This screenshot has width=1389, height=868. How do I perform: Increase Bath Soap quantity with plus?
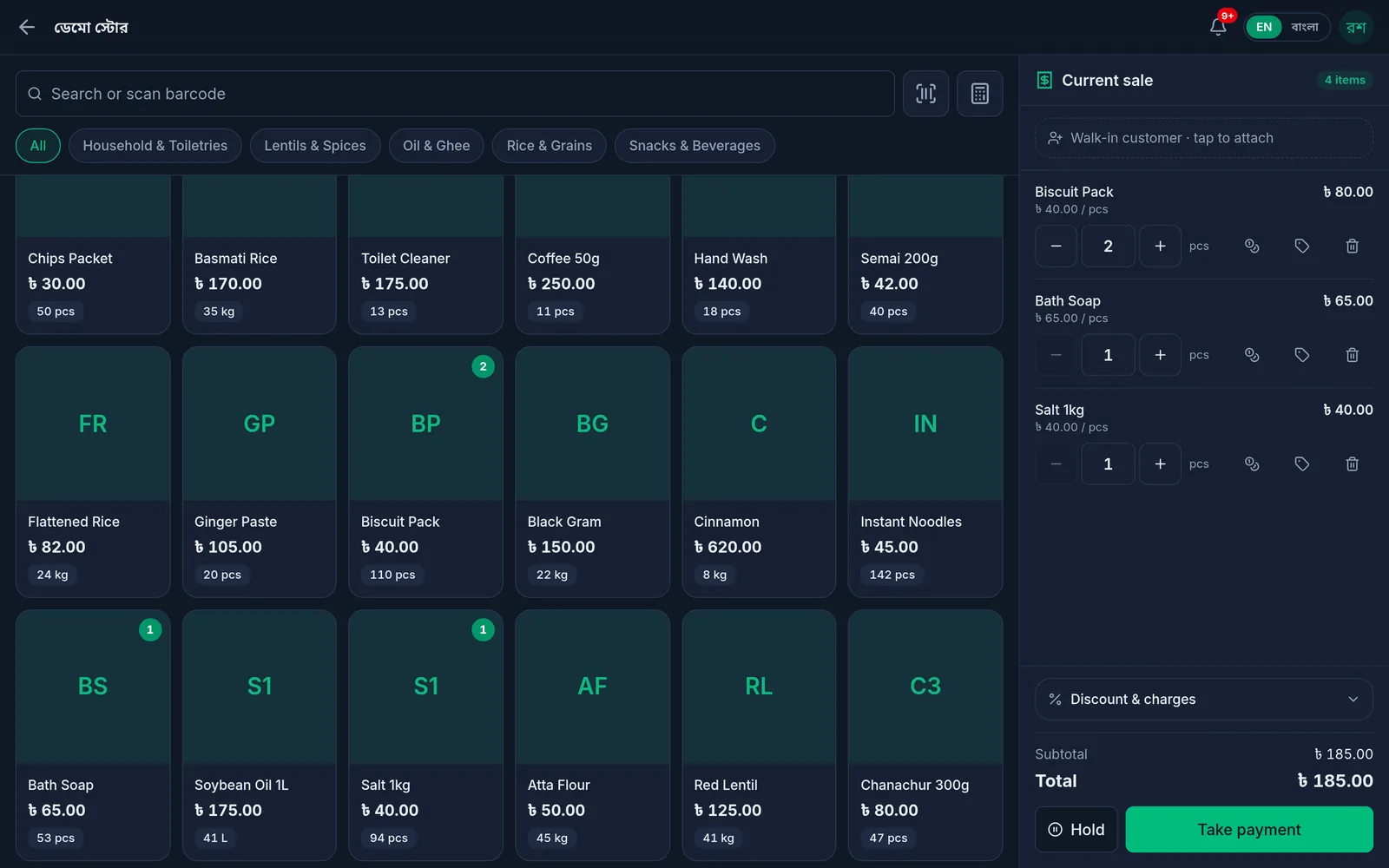click(1160, 355)
